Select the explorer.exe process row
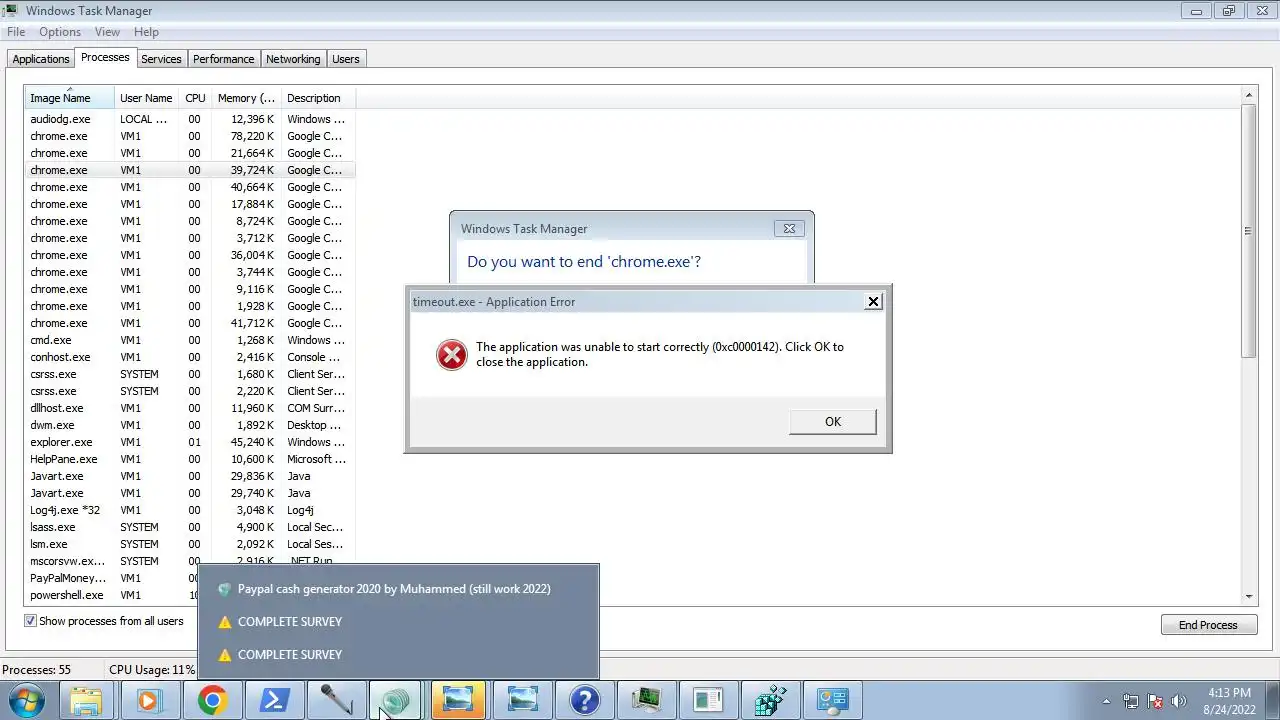The image size is (1280, 720). [x=190, y=442]
